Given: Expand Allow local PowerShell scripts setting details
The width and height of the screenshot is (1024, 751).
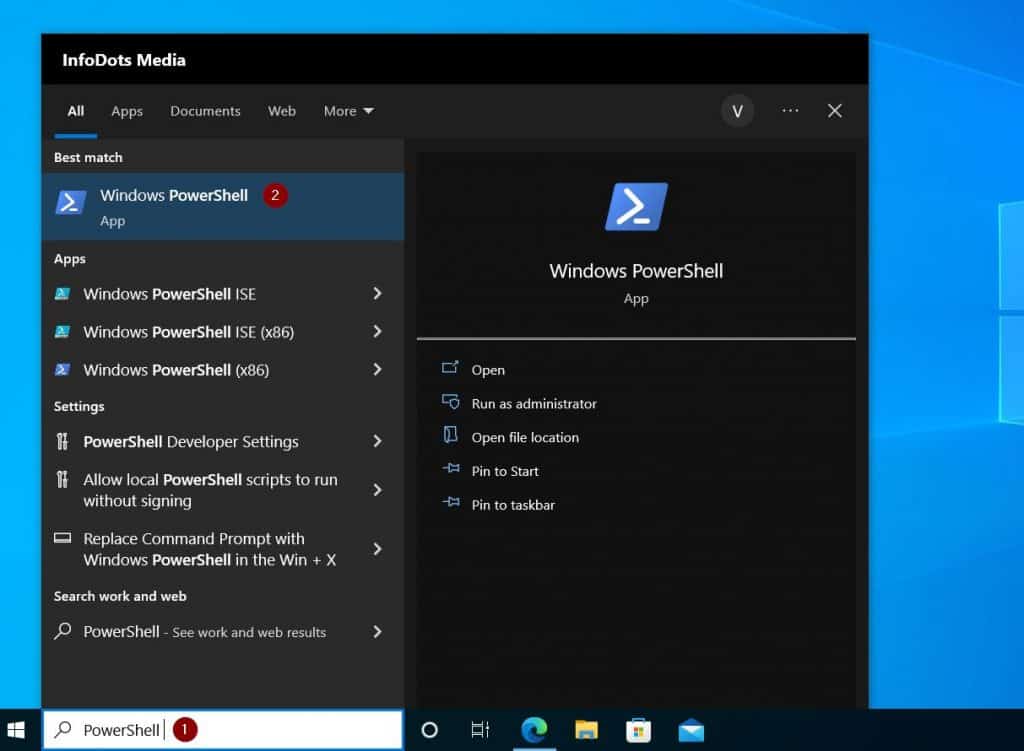Looking at the screenshot, I should pyautogui.click(x=377, y=490).
